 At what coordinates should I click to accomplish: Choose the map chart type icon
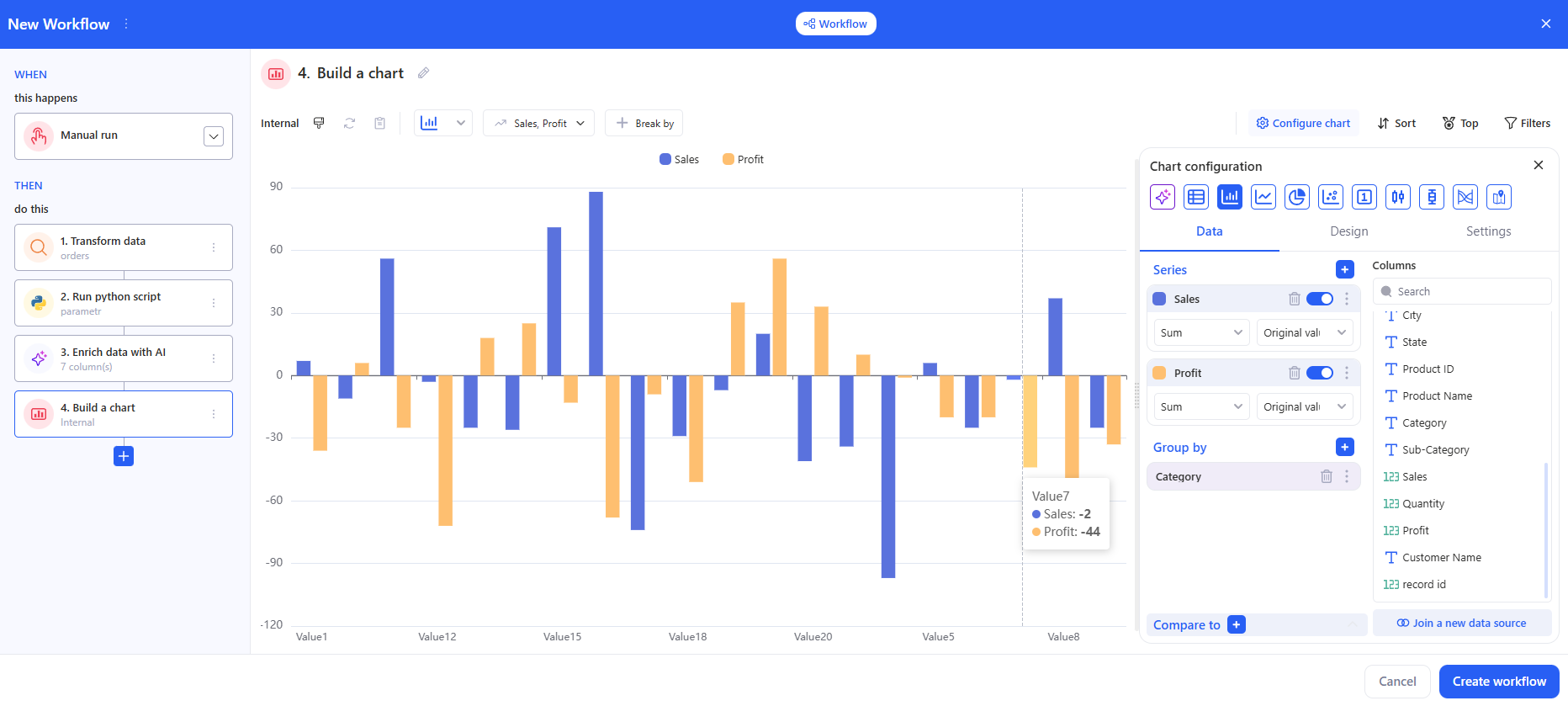(x=1498, y=197)
